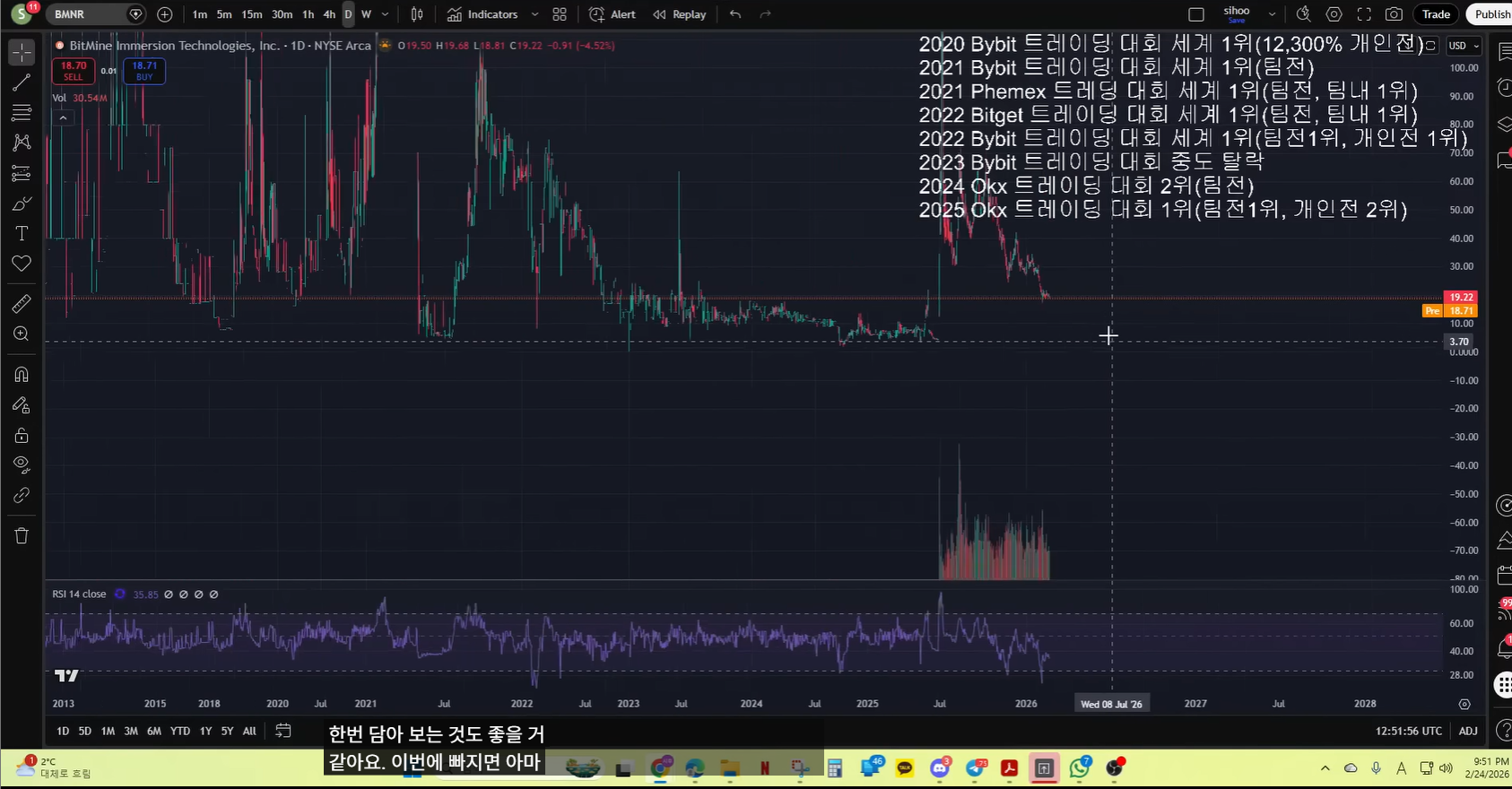Redo the last chart action
Image resolution: width=1512 pixels, height=789 pixels.
(x=765, y=14)
